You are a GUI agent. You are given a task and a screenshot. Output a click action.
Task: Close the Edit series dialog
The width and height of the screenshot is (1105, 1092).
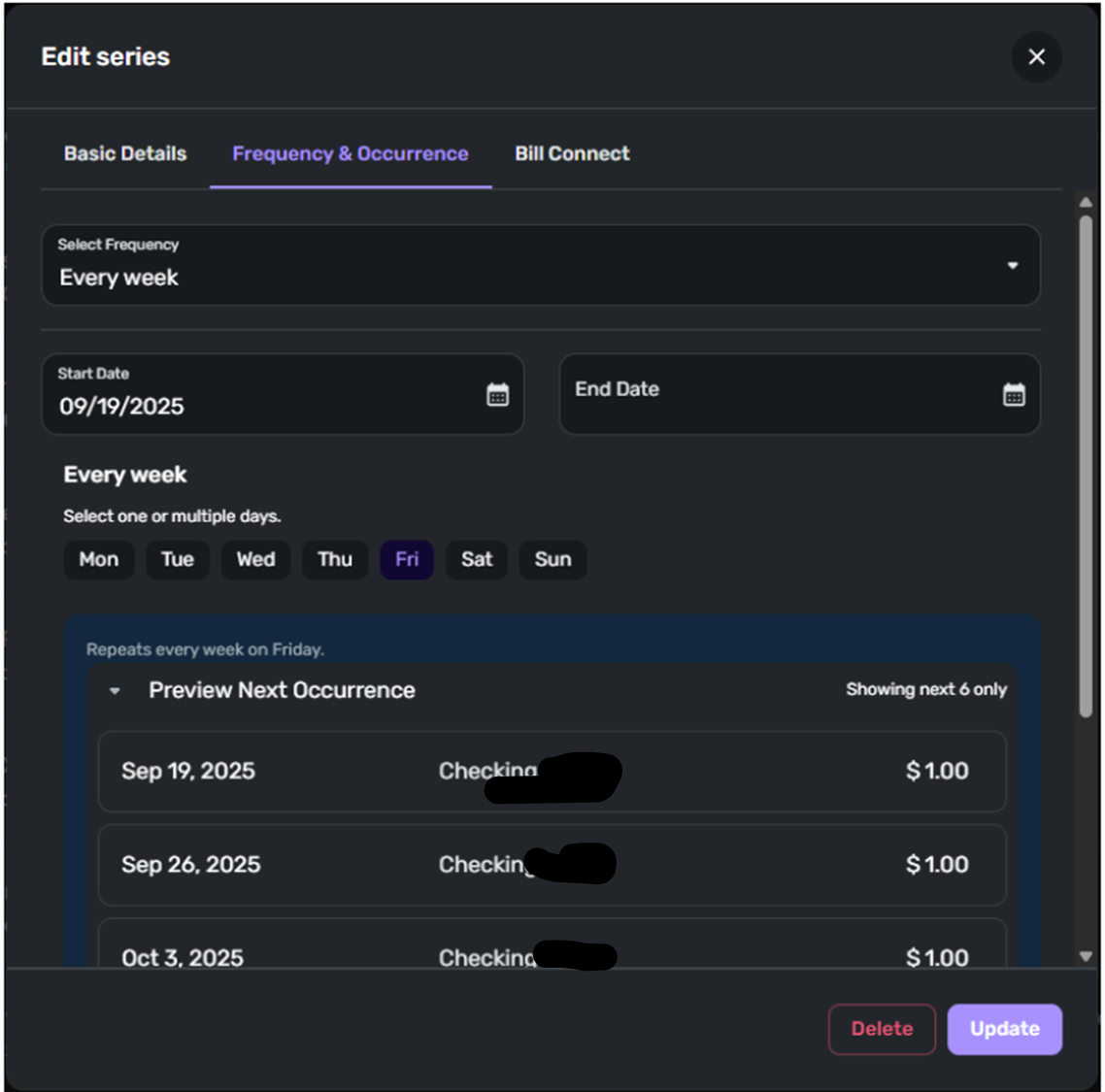tap(1036, 56)
